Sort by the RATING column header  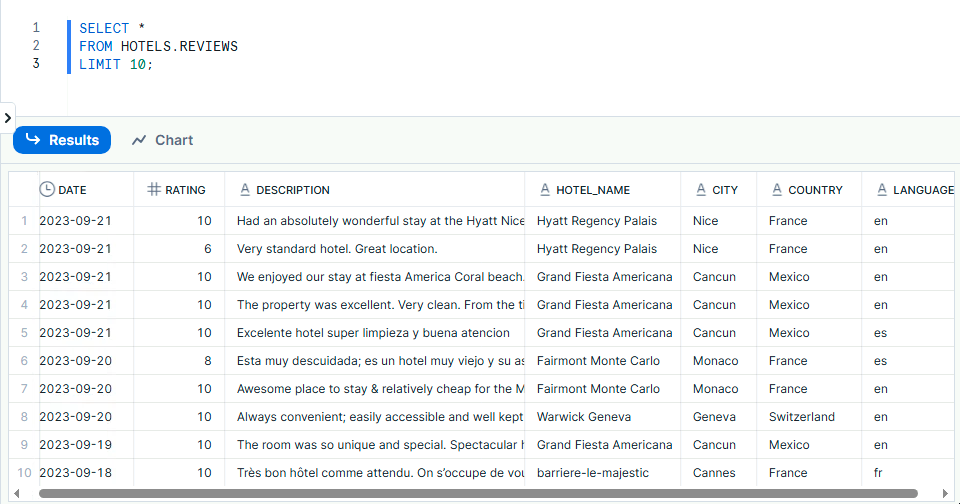(185, 189)
